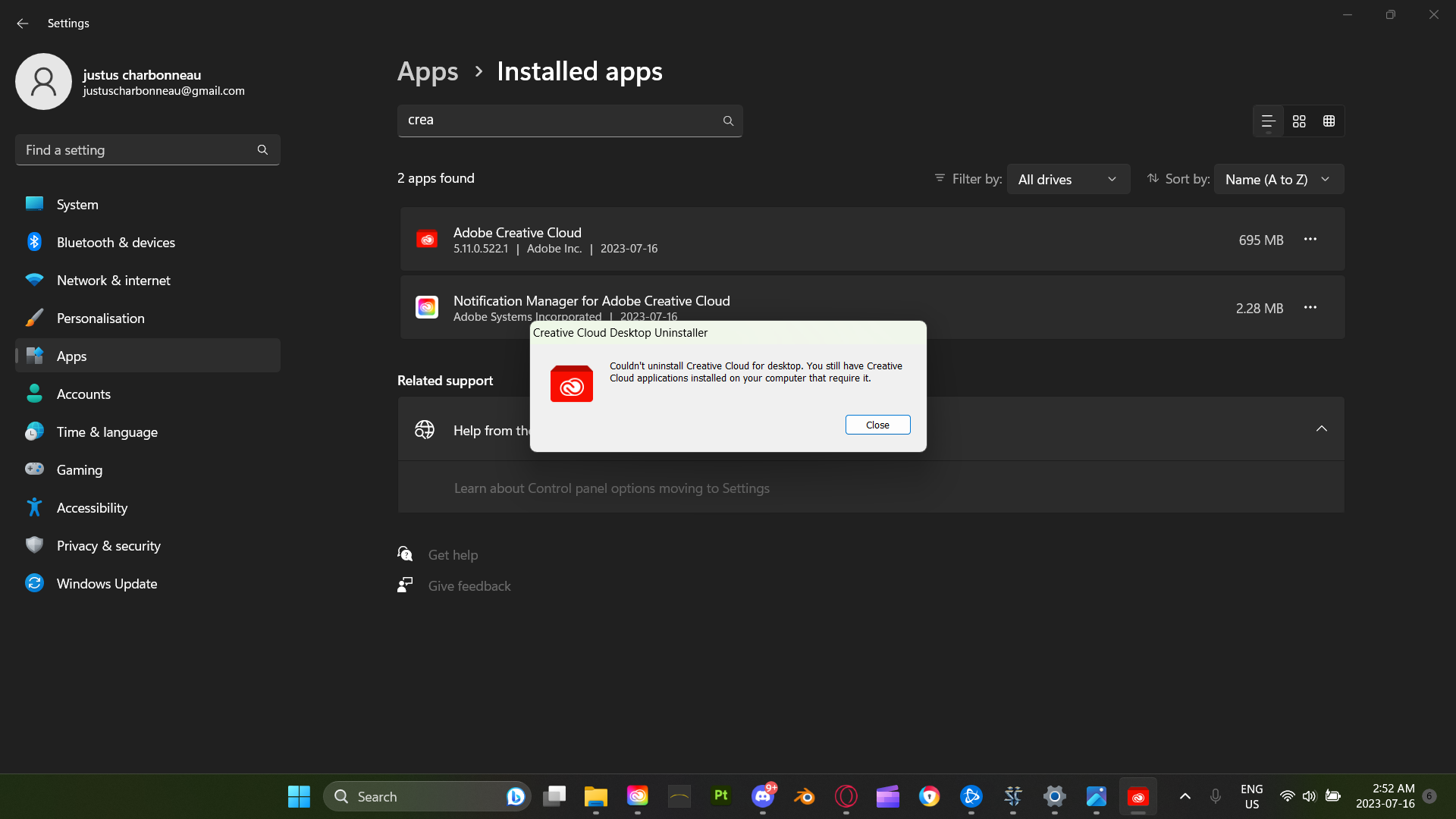
Task: Select Give feedback
Action: (x=468, y=585)
